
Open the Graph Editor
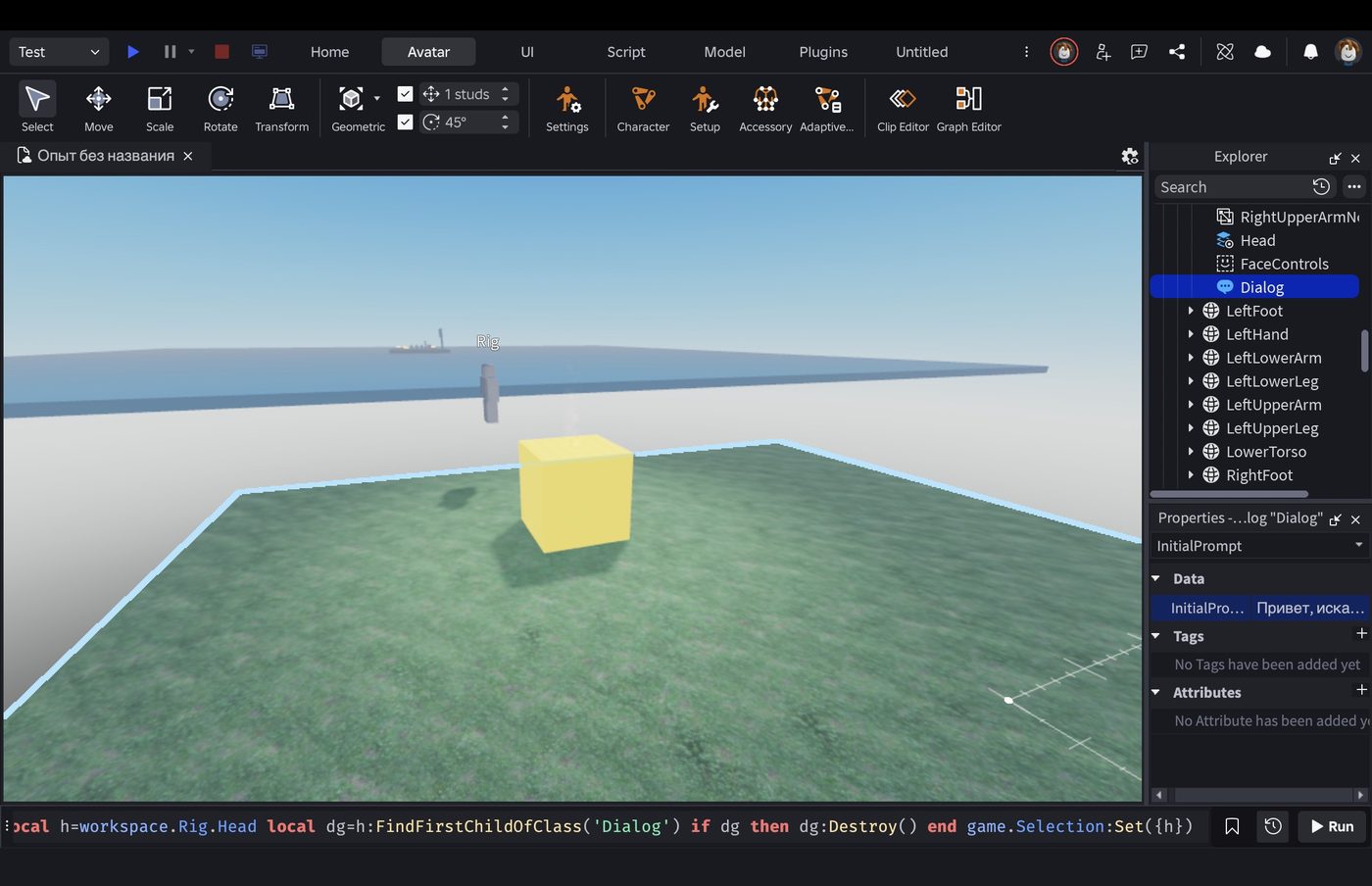click(x=968, y=108)
